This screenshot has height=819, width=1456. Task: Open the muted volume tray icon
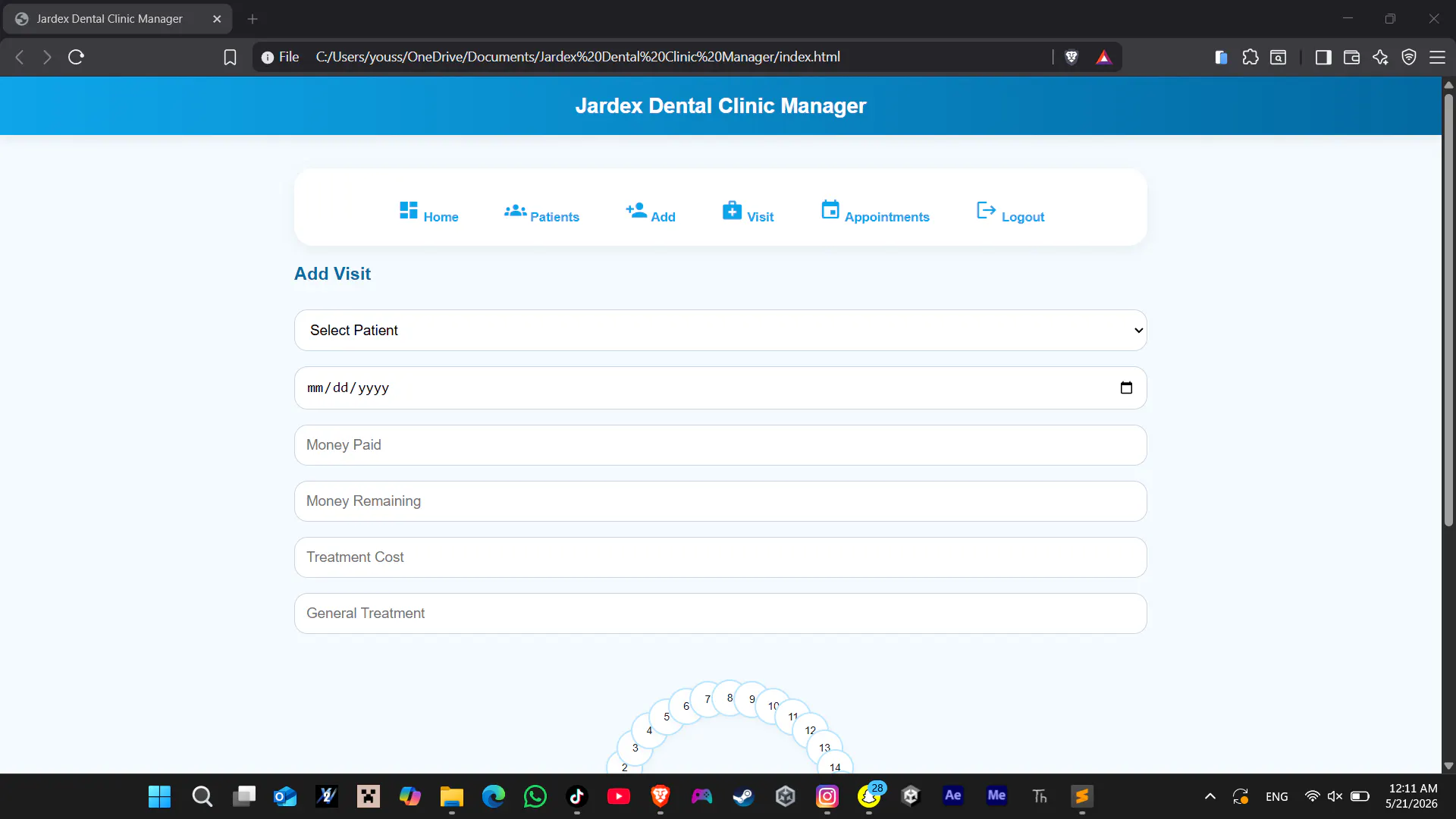tap(1335, 796)
